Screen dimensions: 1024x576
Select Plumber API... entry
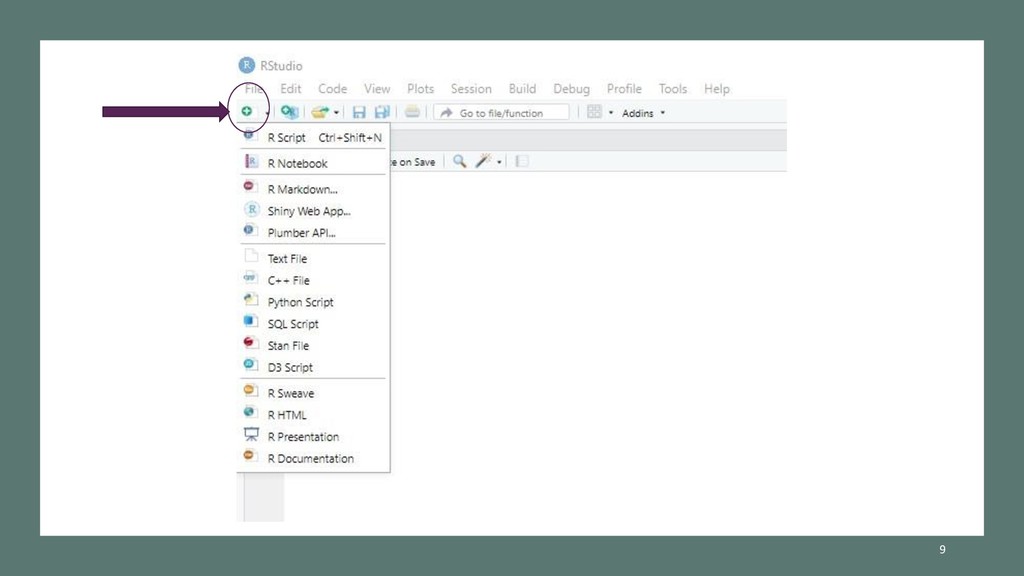[x=314, y=232]
